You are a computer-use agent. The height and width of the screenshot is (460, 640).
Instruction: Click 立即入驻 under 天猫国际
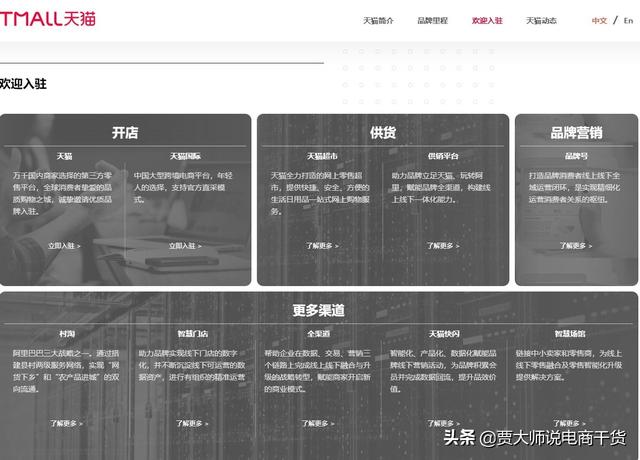coord(185,246)
